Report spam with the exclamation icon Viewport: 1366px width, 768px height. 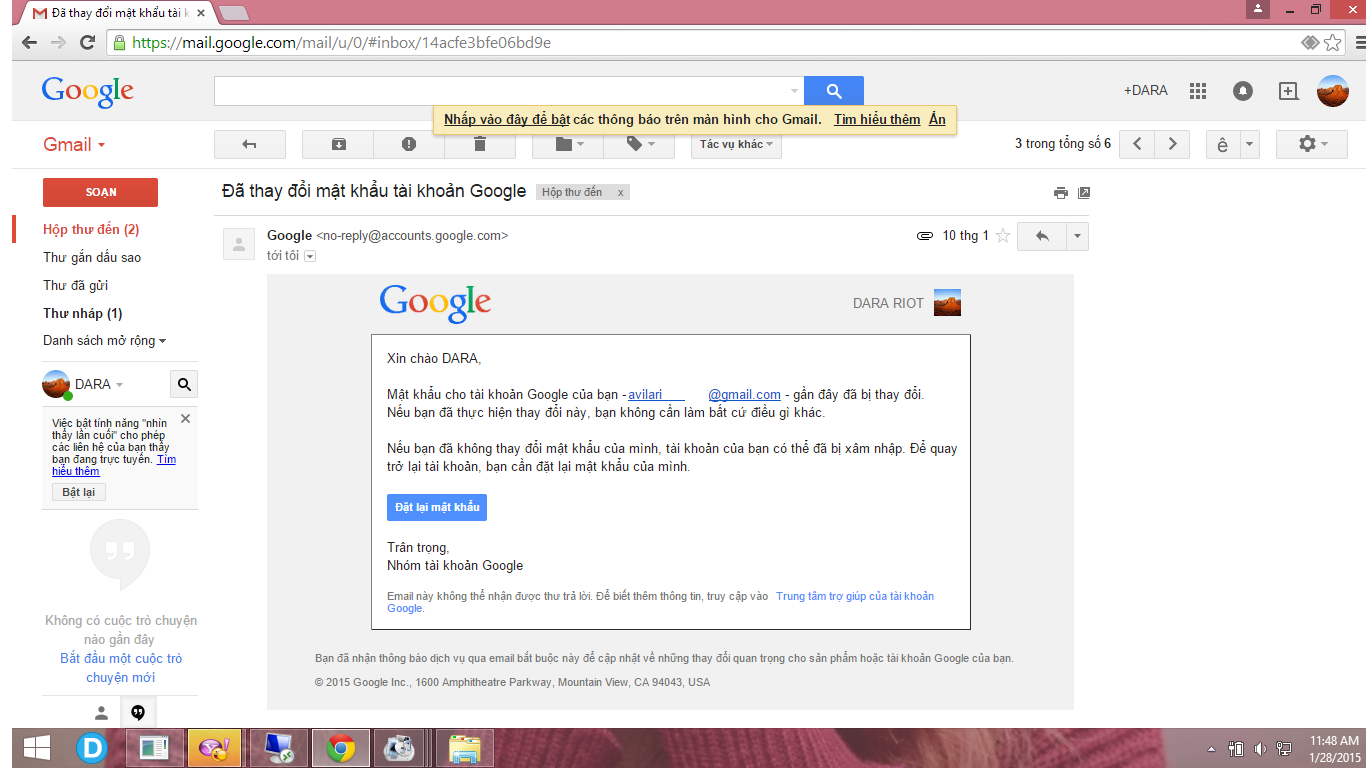point(409,144)
